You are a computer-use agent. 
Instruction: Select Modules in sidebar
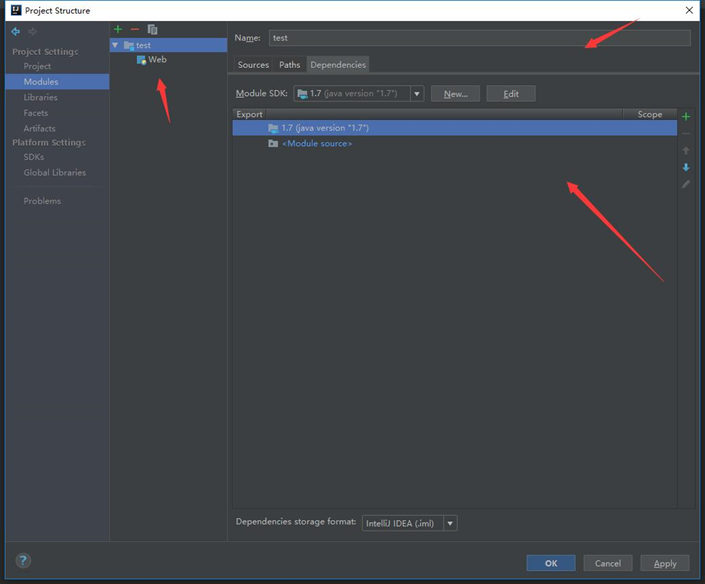[58, 81]
